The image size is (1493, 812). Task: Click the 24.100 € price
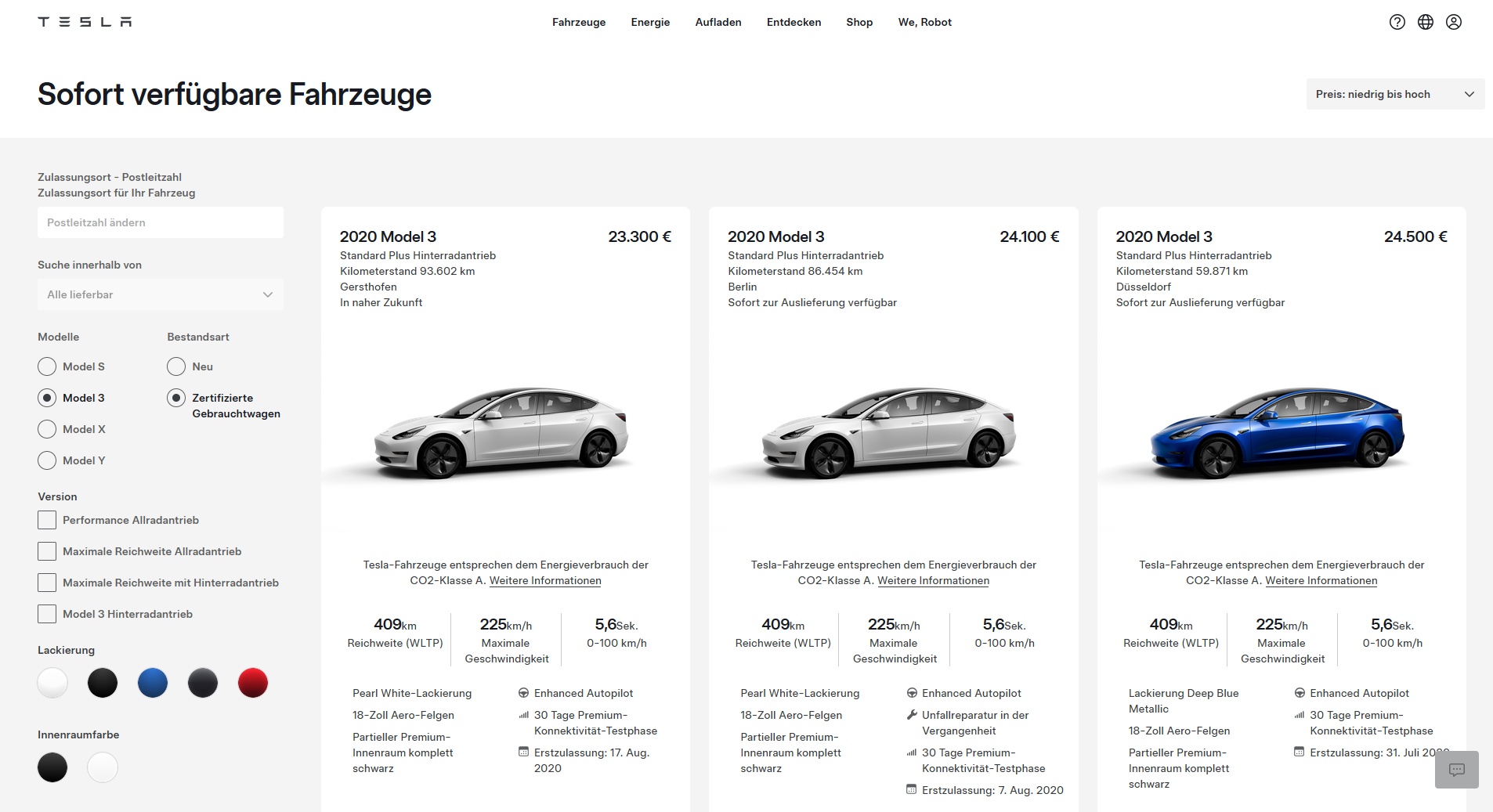click(1029, 236)
